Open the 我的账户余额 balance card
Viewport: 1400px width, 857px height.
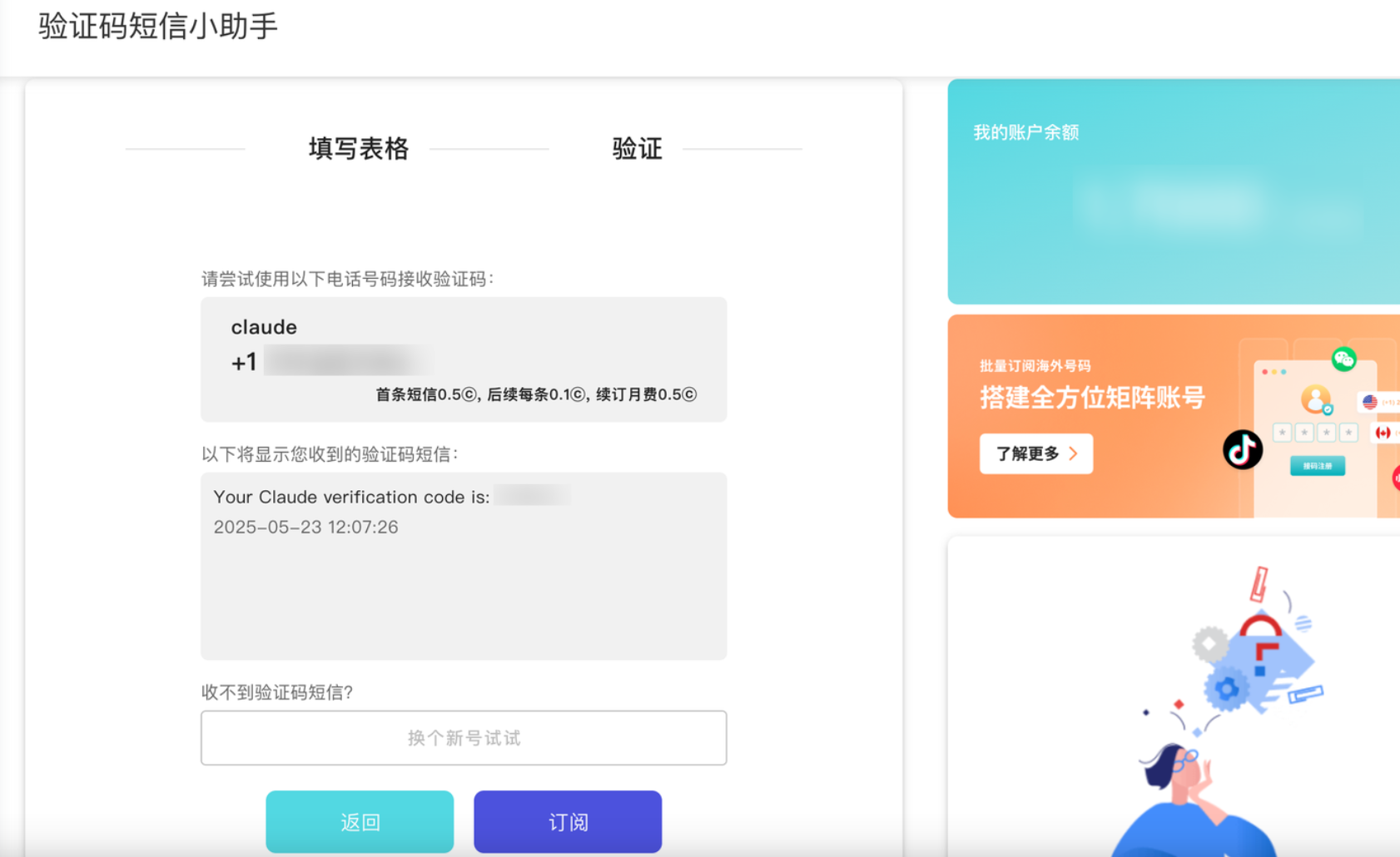(x=1174, y=191)
